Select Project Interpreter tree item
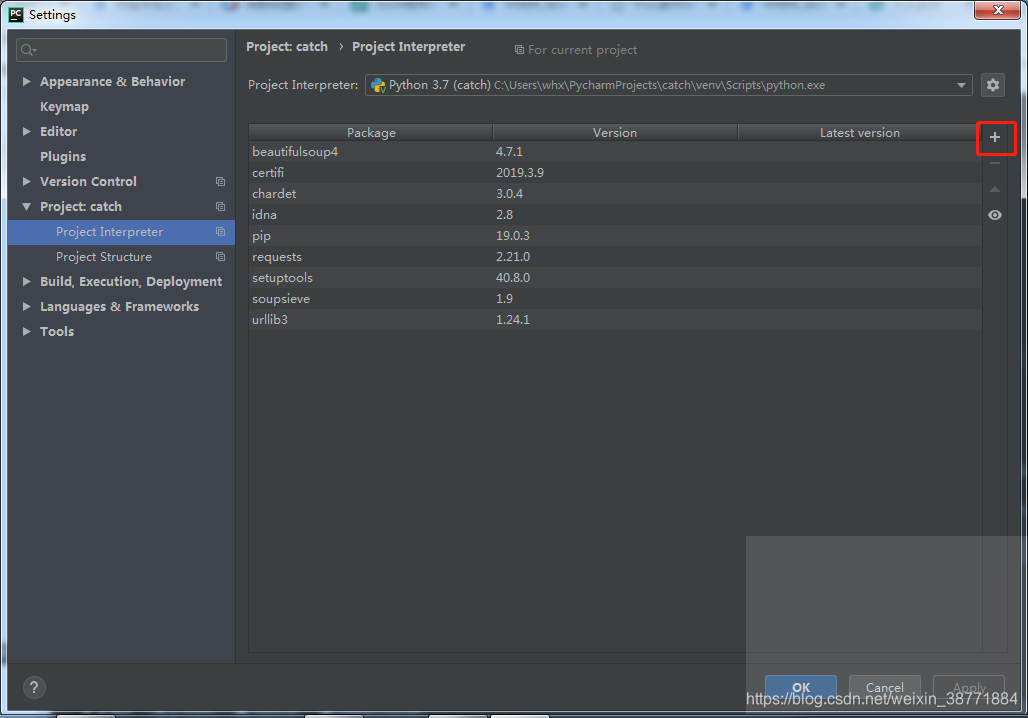This screenshot has height=718, width=1028. [121, 232]
